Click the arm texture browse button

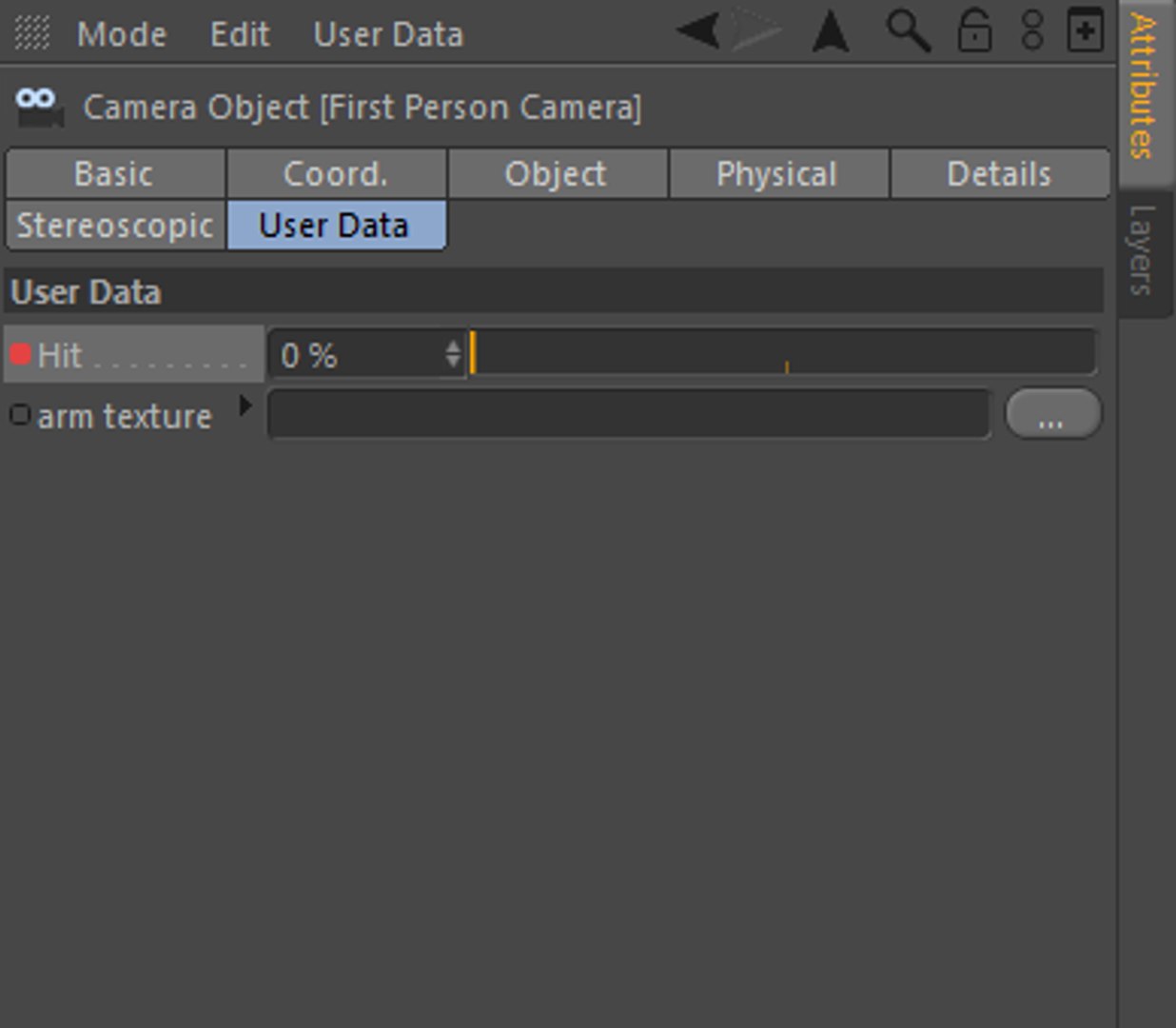(x=1052, y=415)
